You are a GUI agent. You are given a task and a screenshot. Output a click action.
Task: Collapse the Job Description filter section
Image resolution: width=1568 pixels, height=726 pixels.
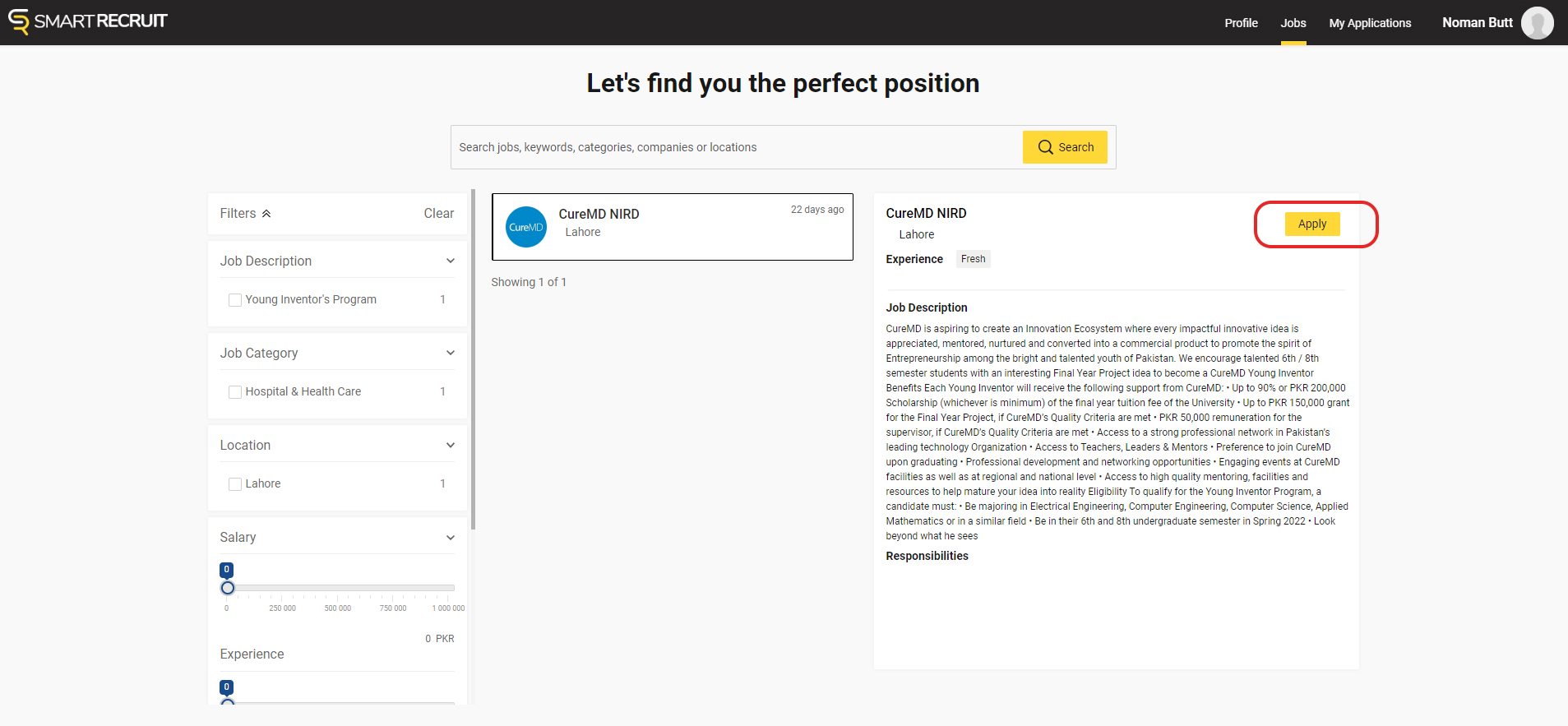[451, 261]
